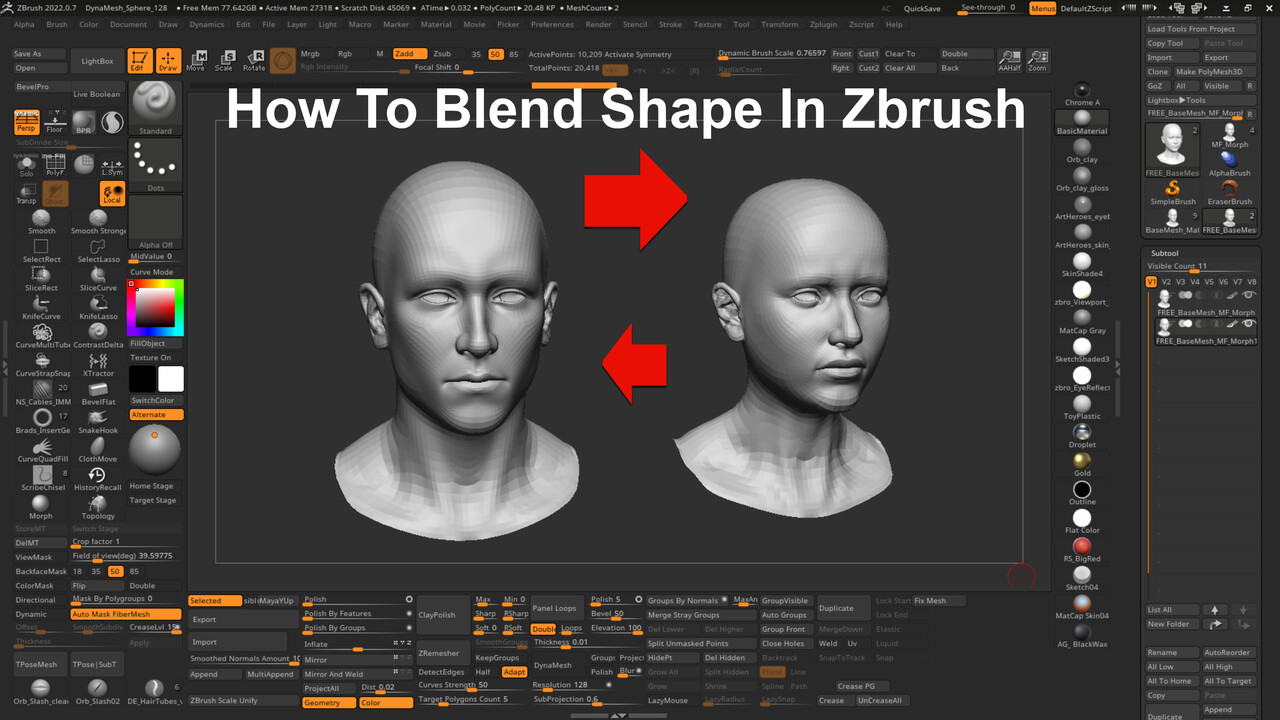
Task: Activate the Scale transform tool
Action: pyautogui.click(x=226, y=60)
